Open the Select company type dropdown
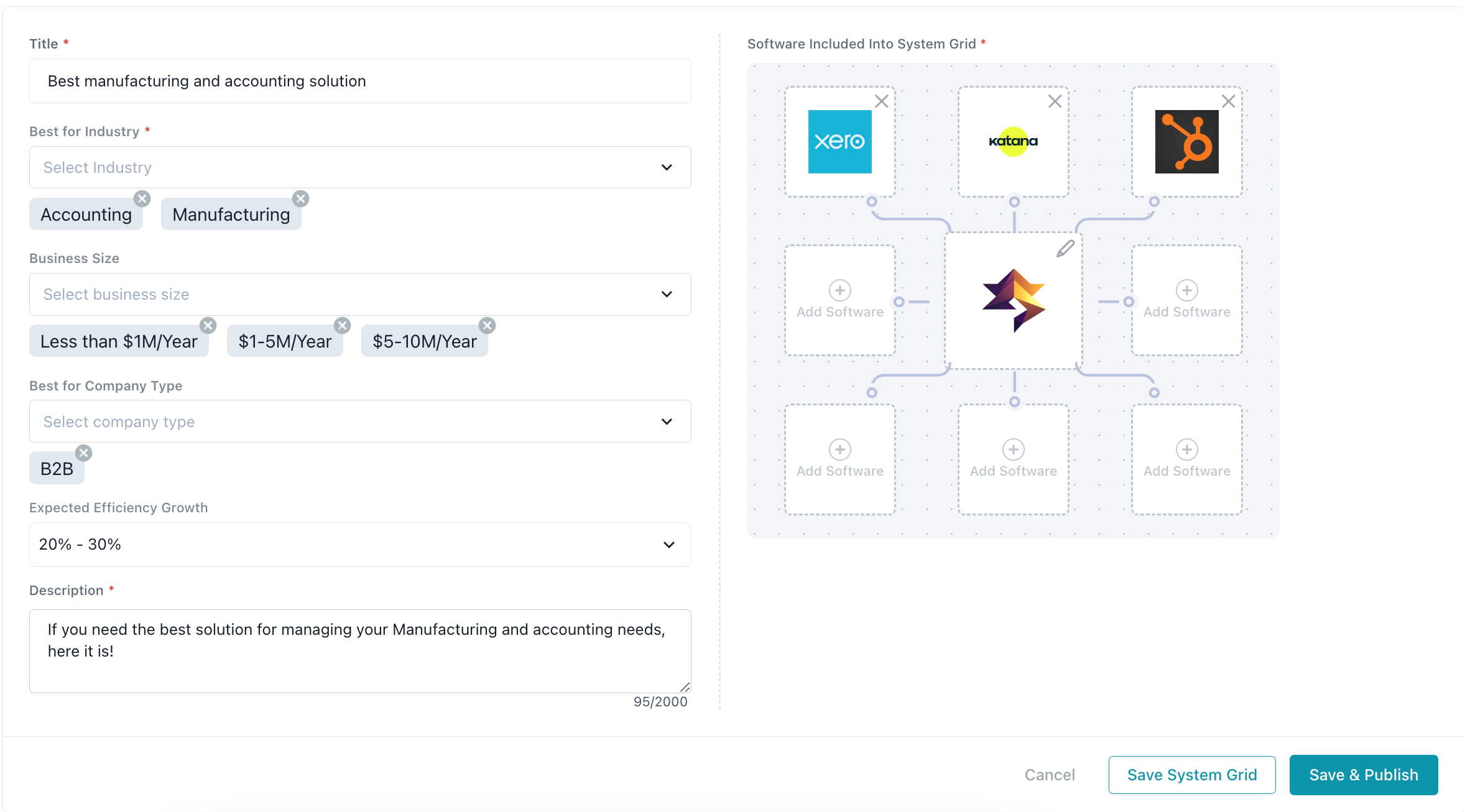1465x812 pixels. point(360,422)
